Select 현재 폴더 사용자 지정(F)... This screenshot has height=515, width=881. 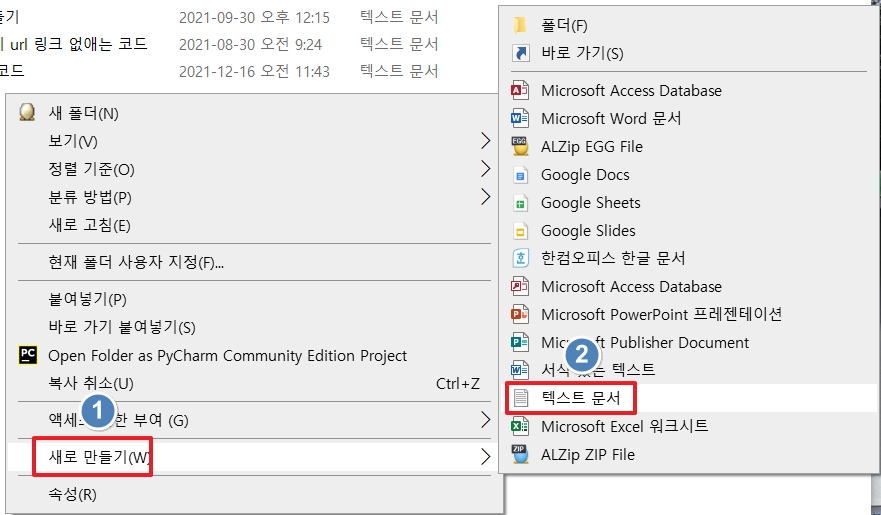pos(136,262)
